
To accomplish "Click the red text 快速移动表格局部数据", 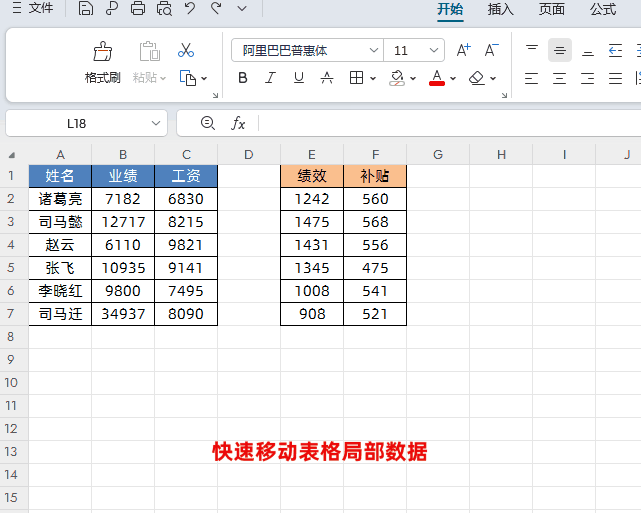I will coord(320,452).
